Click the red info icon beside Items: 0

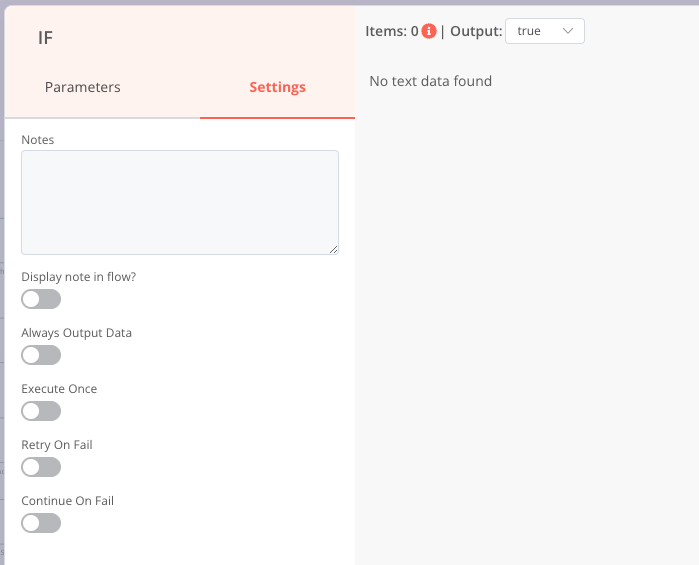[x=429, y=31]
